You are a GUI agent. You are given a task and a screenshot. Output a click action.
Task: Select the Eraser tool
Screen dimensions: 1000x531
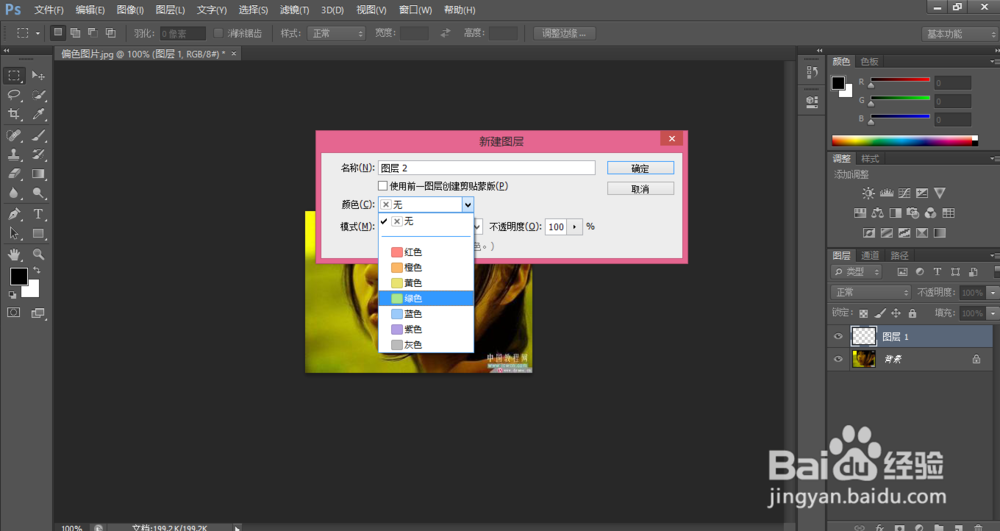point(13,173)
